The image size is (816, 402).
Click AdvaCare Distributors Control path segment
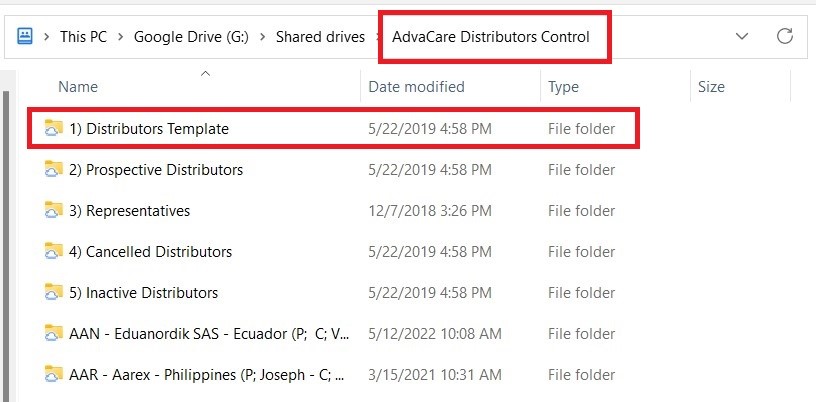click(491, 37)
